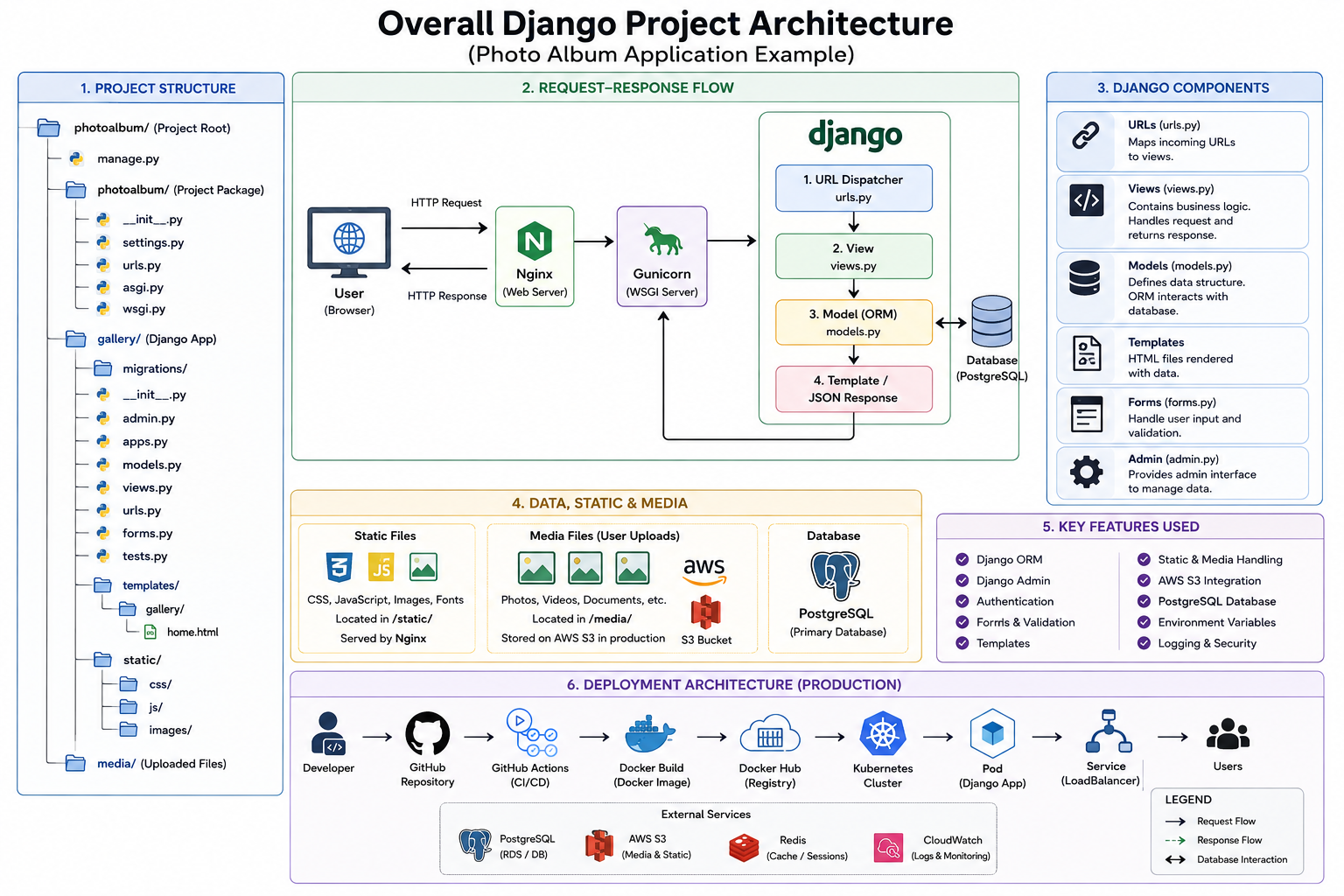Select the migrations/ folder
The width and height of the screenshot is (1344, 896).
(x=141, y=368)
